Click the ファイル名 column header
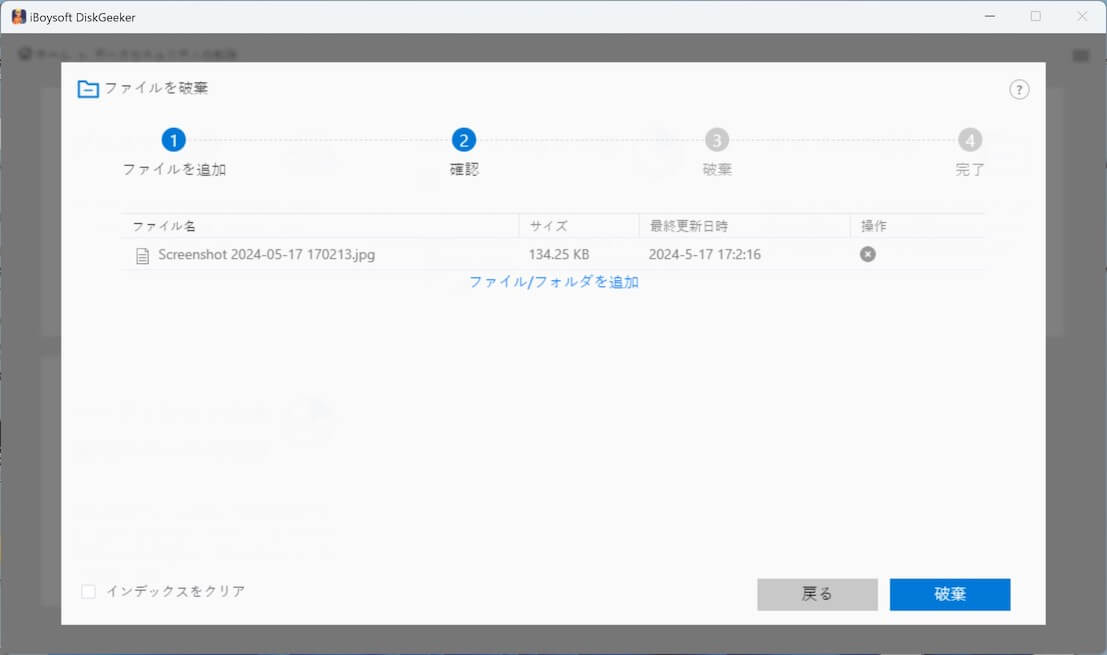This screenshot has width=1107, height=655. (164, 226)
